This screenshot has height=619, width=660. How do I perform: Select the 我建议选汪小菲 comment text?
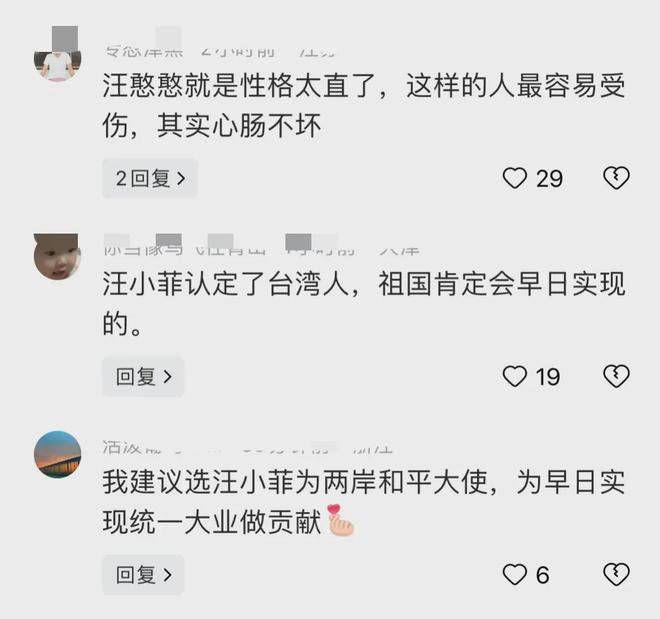click(364, 502)
